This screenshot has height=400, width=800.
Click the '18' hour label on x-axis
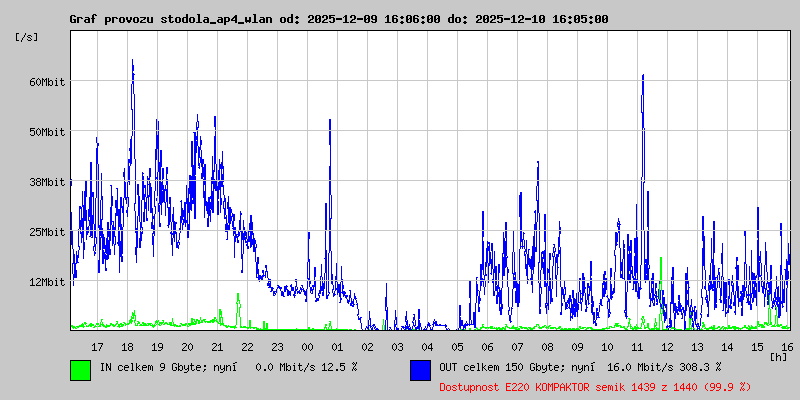click(127, 347)
